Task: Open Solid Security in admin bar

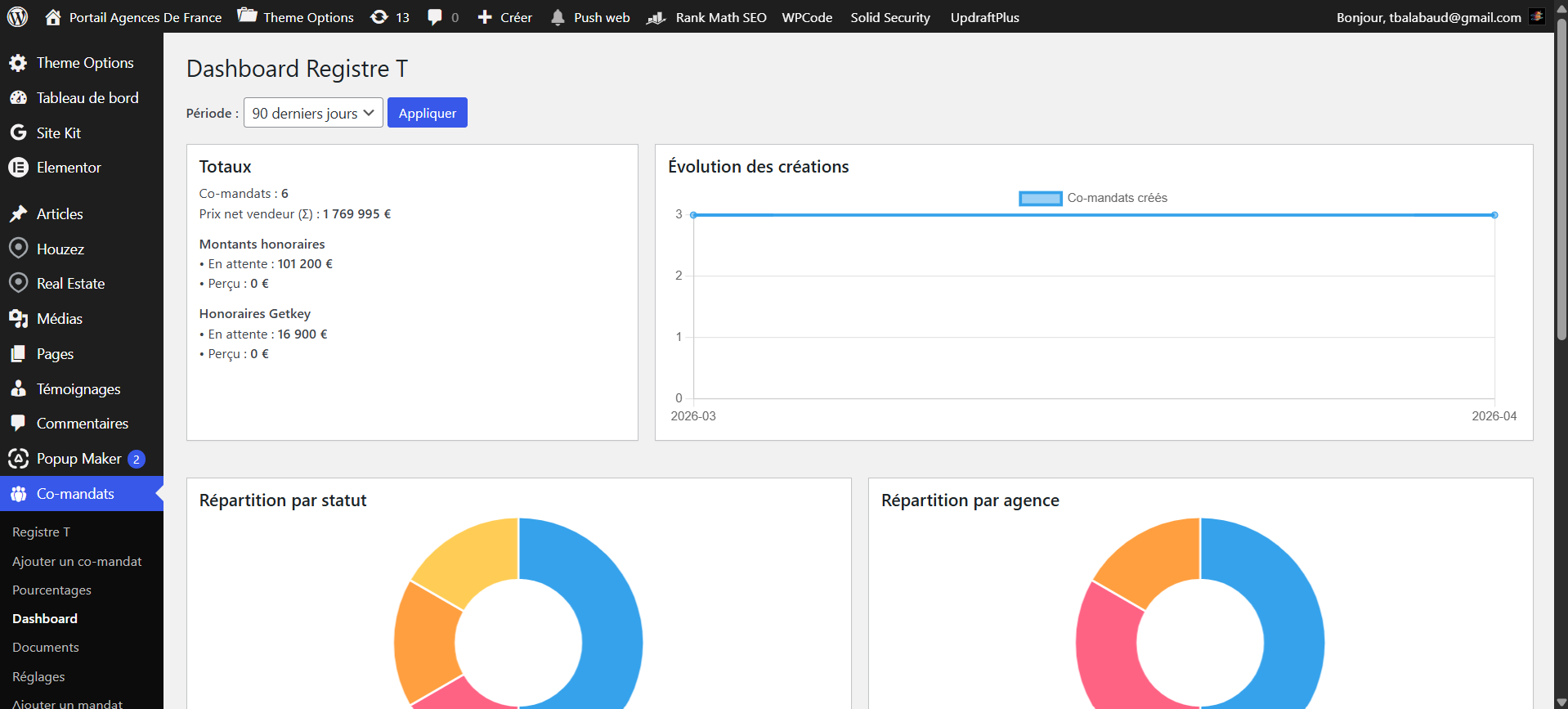Action: click(890, 17)
